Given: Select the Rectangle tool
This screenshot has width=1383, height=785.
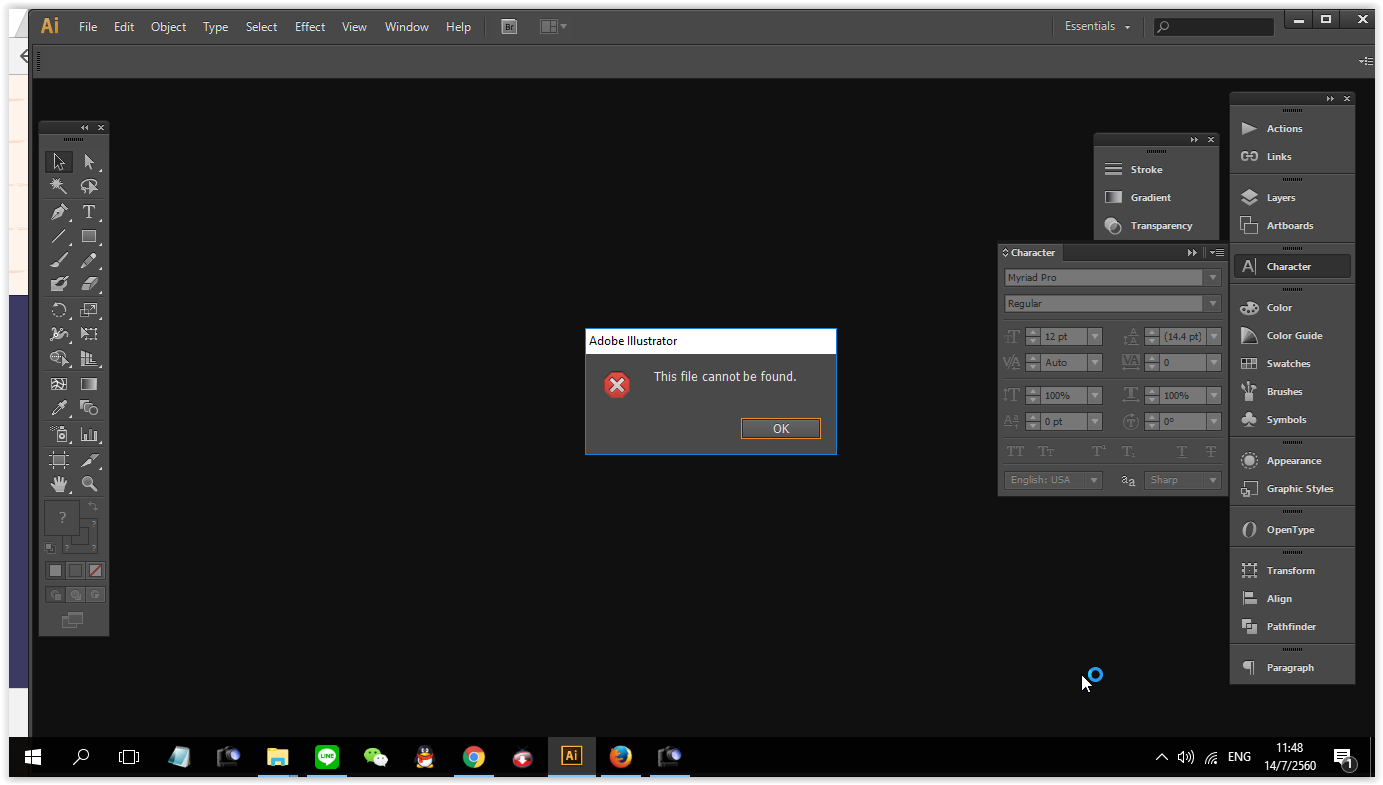Looking at the screenshot, I should pyautogui.click(x=89, y=237).
